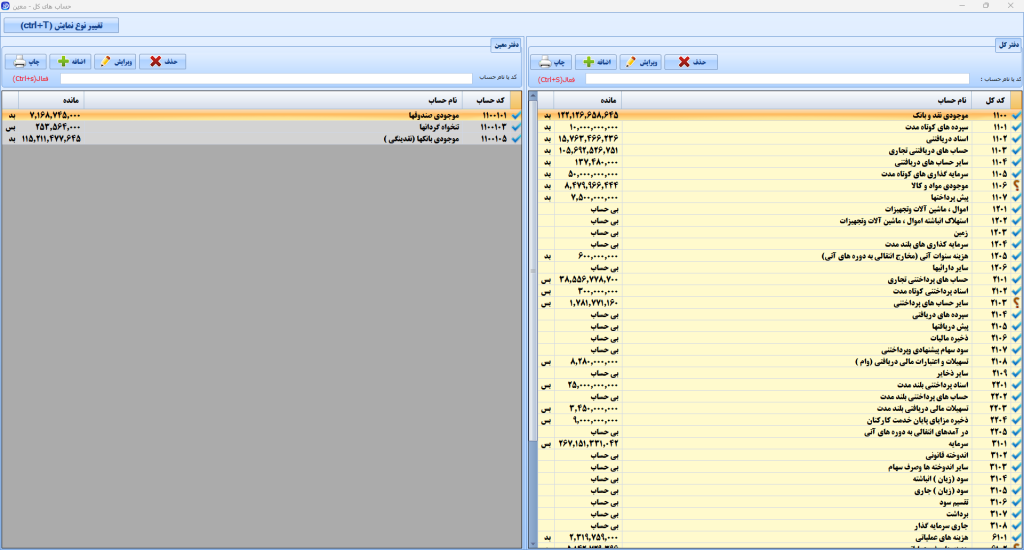Sort general ledger by نام حساب column header
Screen dimensions: 1024x550
point(797,100)
